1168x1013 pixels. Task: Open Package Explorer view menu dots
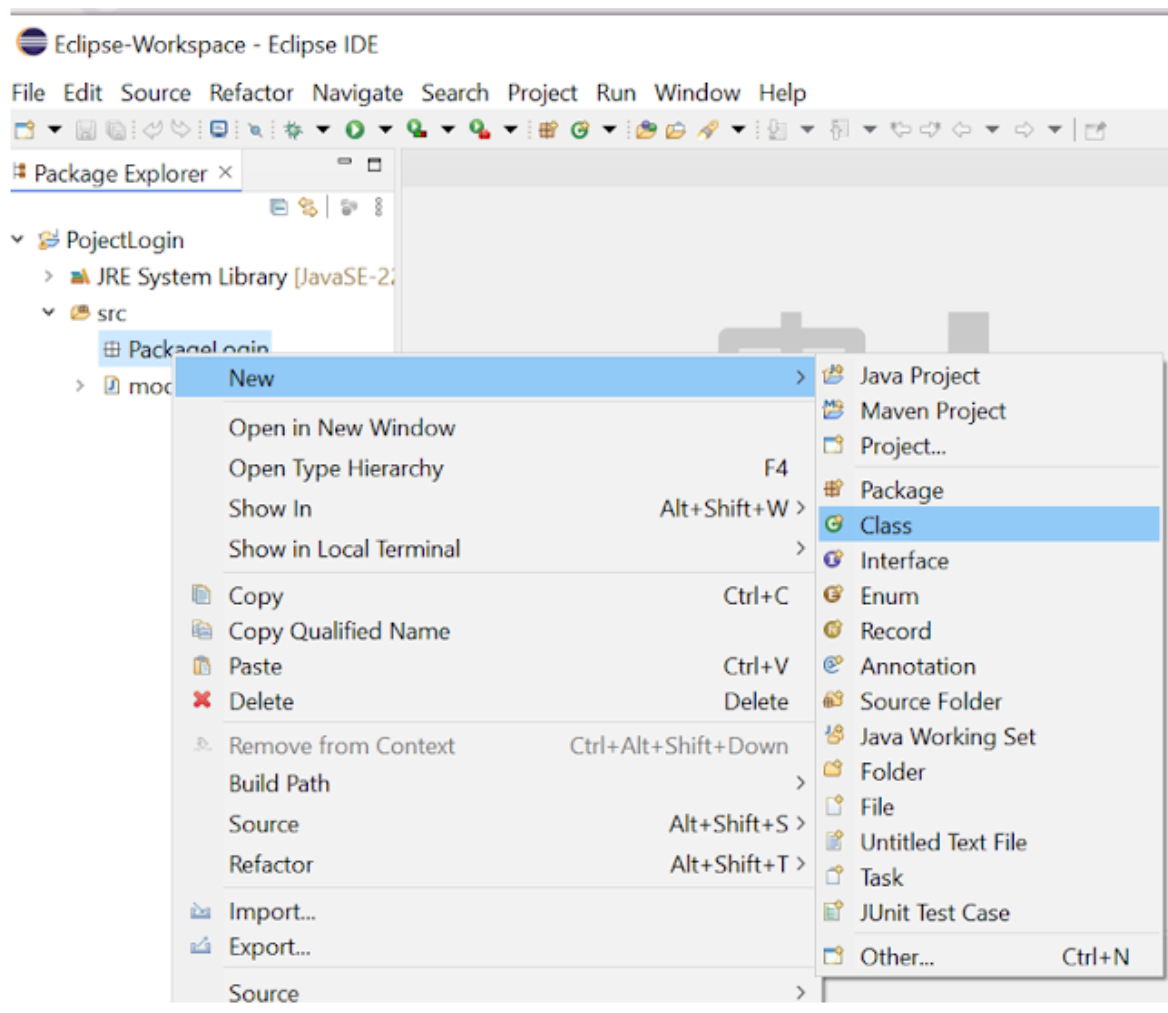pos(378,206)
